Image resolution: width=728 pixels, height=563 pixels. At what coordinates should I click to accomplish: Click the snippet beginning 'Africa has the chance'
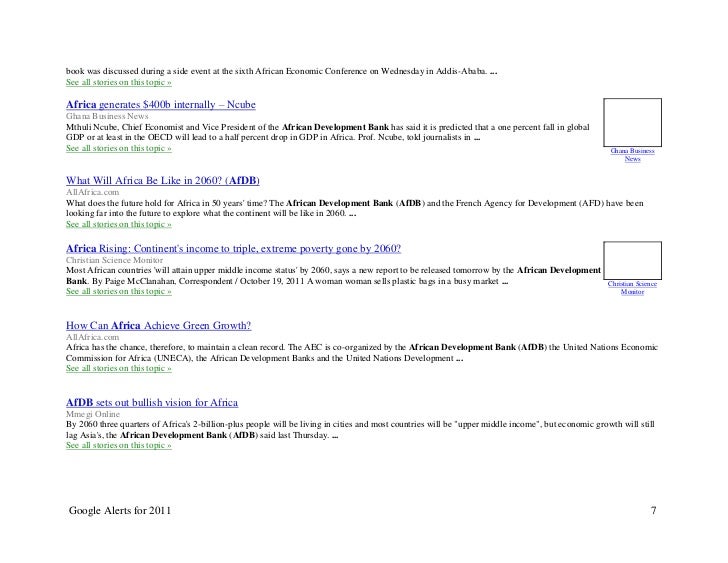[x=362, y=352]
